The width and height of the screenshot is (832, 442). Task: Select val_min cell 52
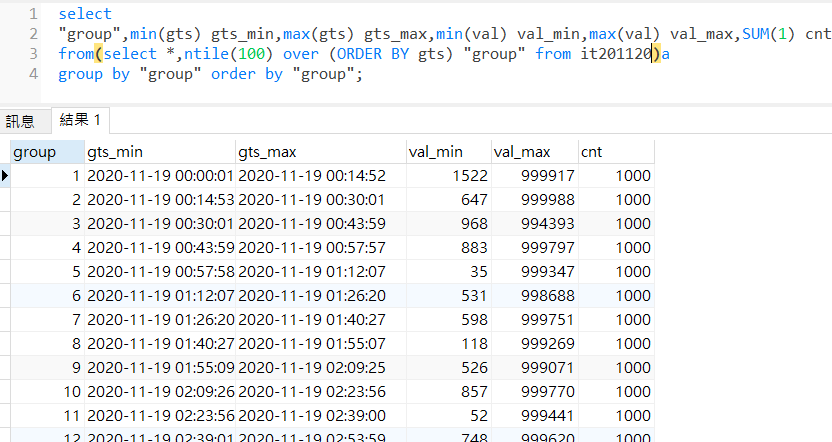coord(448,415)
